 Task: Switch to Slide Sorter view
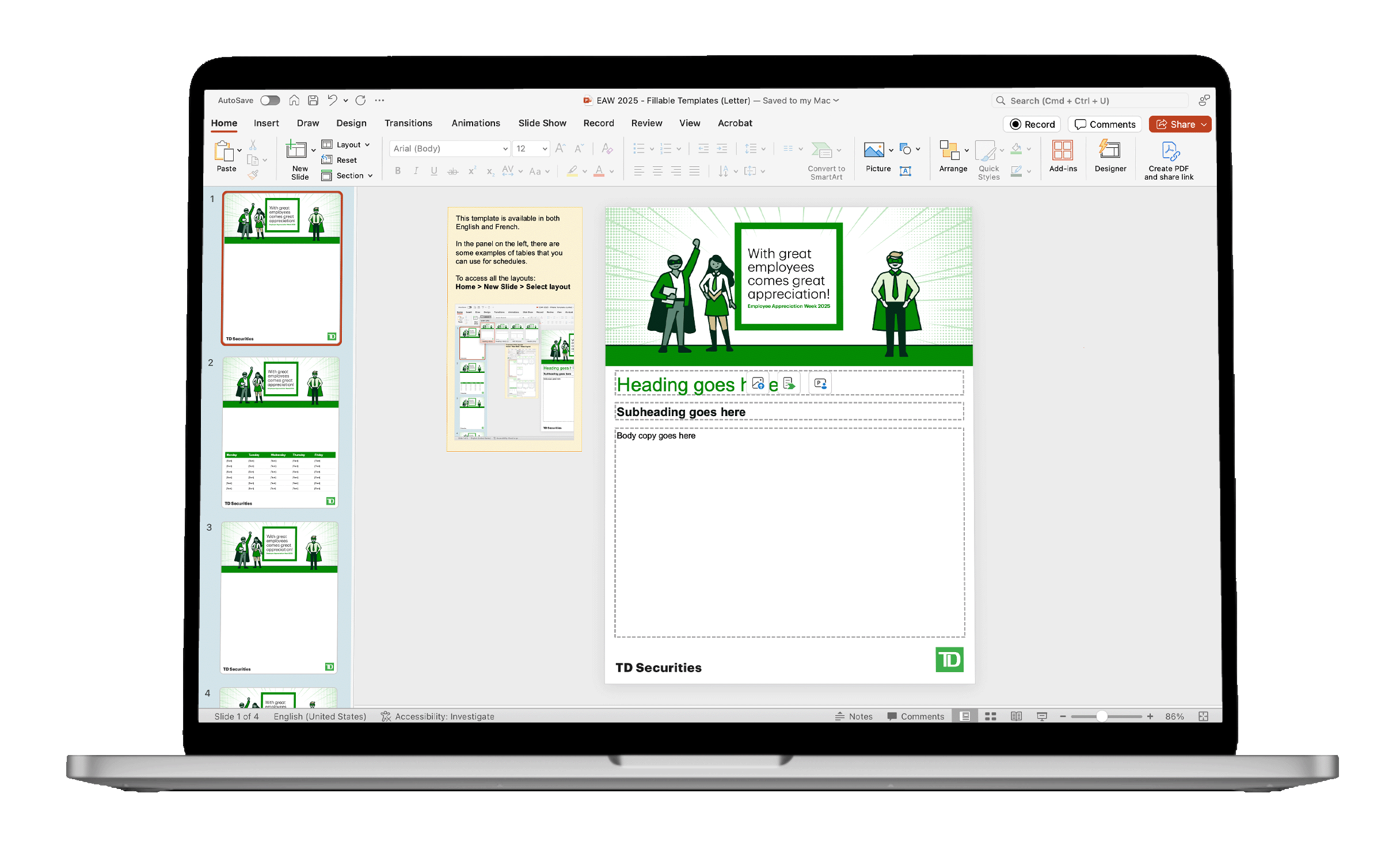click(991, 716)
